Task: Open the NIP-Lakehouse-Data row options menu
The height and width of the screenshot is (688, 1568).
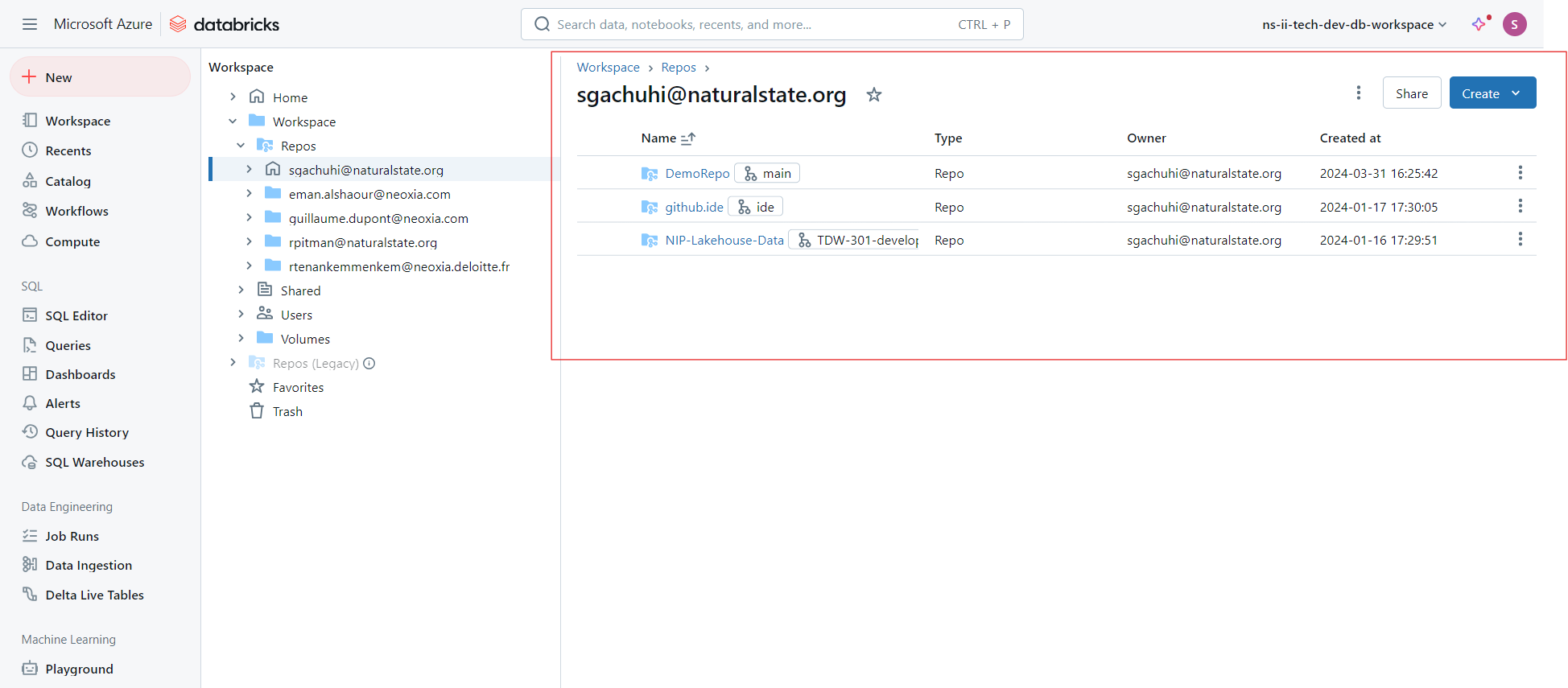Action: pyautogui.click(x=1521, y=240)
